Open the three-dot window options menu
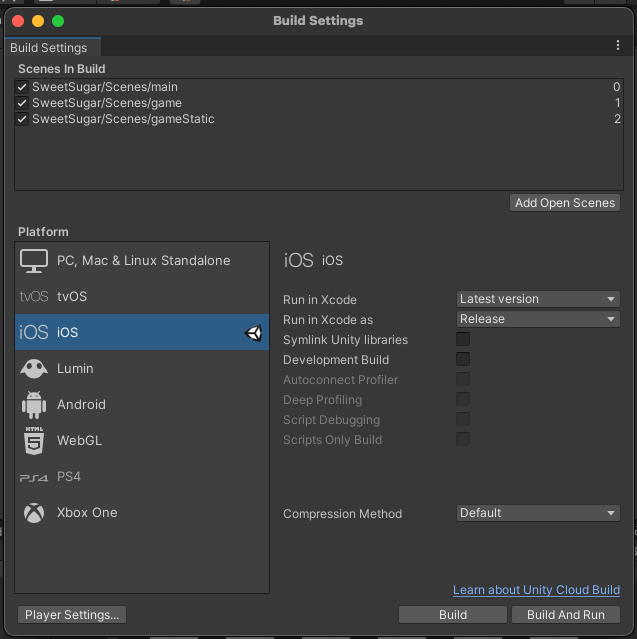The width and height of the screenshot is (637, 639). (x=618, y=45)
